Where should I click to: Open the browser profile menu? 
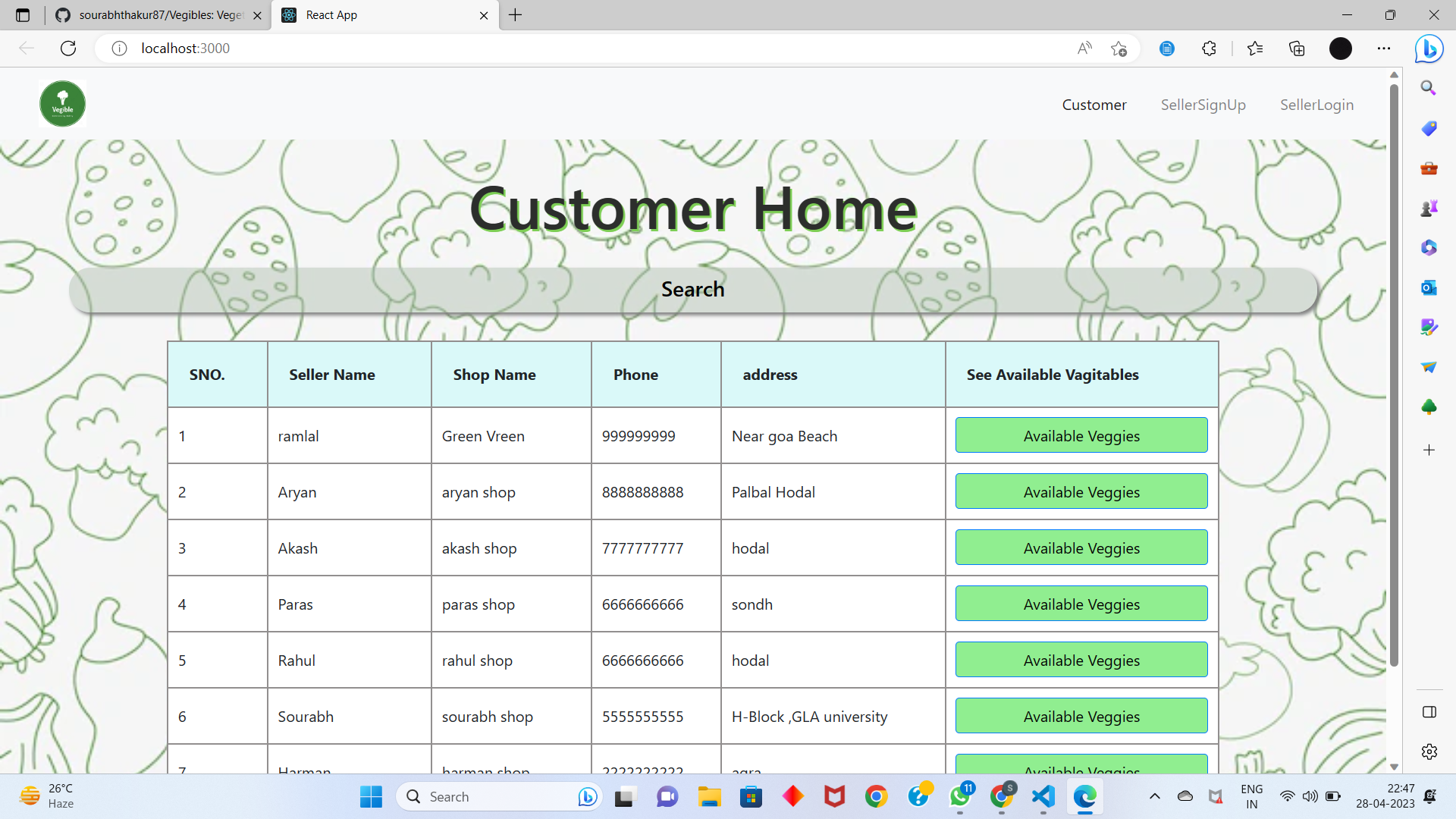(1340, 48)
